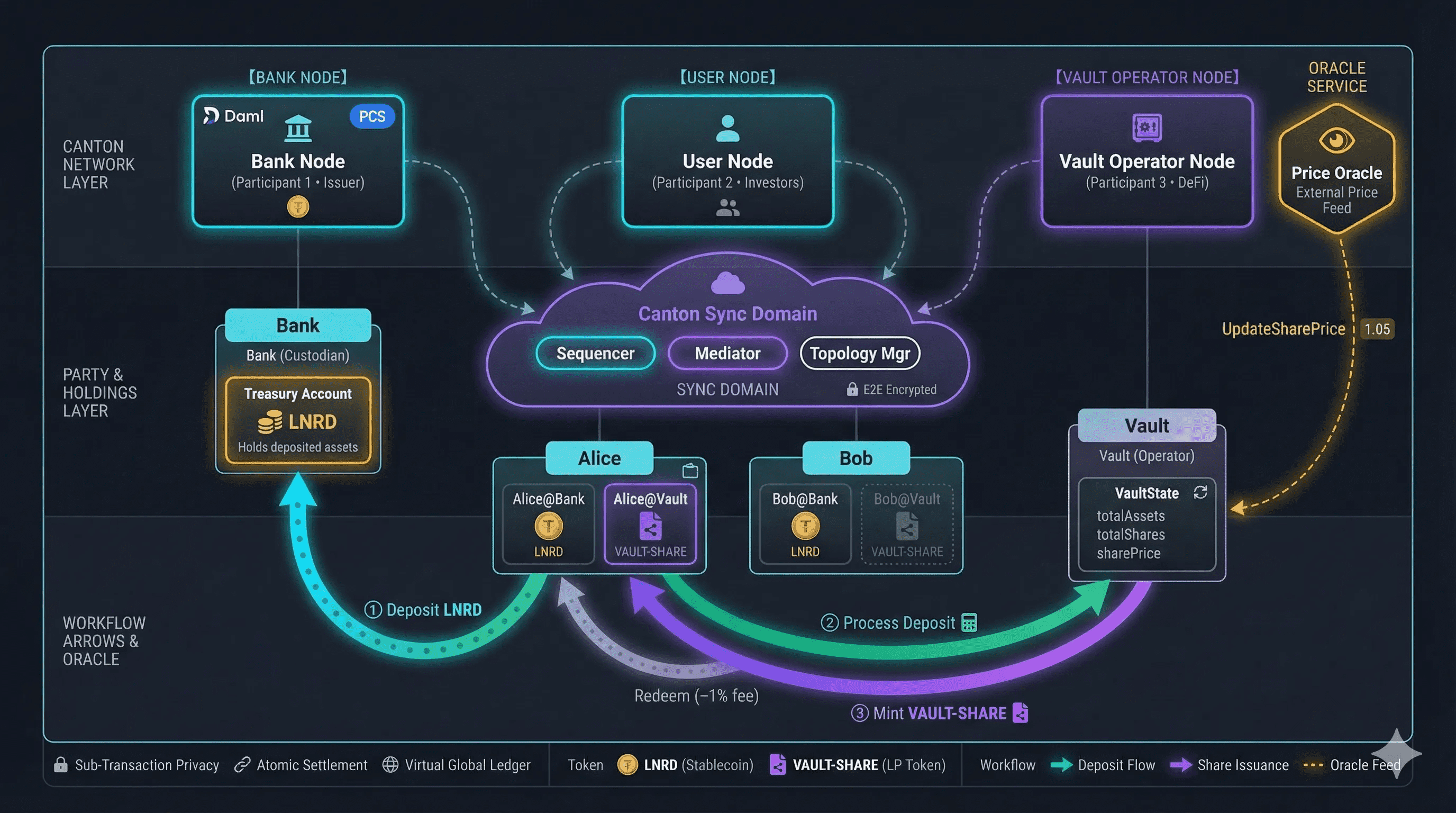This screenshot has height=813, width=1456.
Task: Select the dashed Bob@Vault placeholder
Action: [907, 524]
